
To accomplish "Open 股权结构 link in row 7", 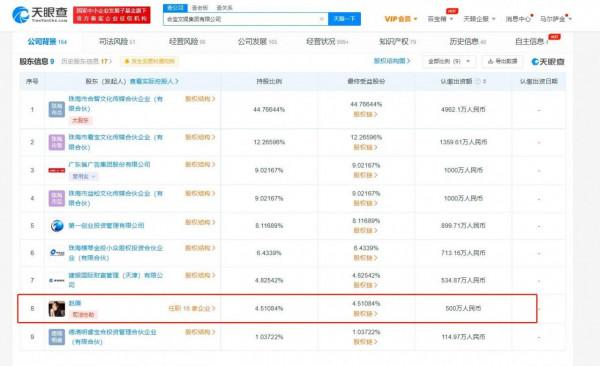I will point(200,275).
